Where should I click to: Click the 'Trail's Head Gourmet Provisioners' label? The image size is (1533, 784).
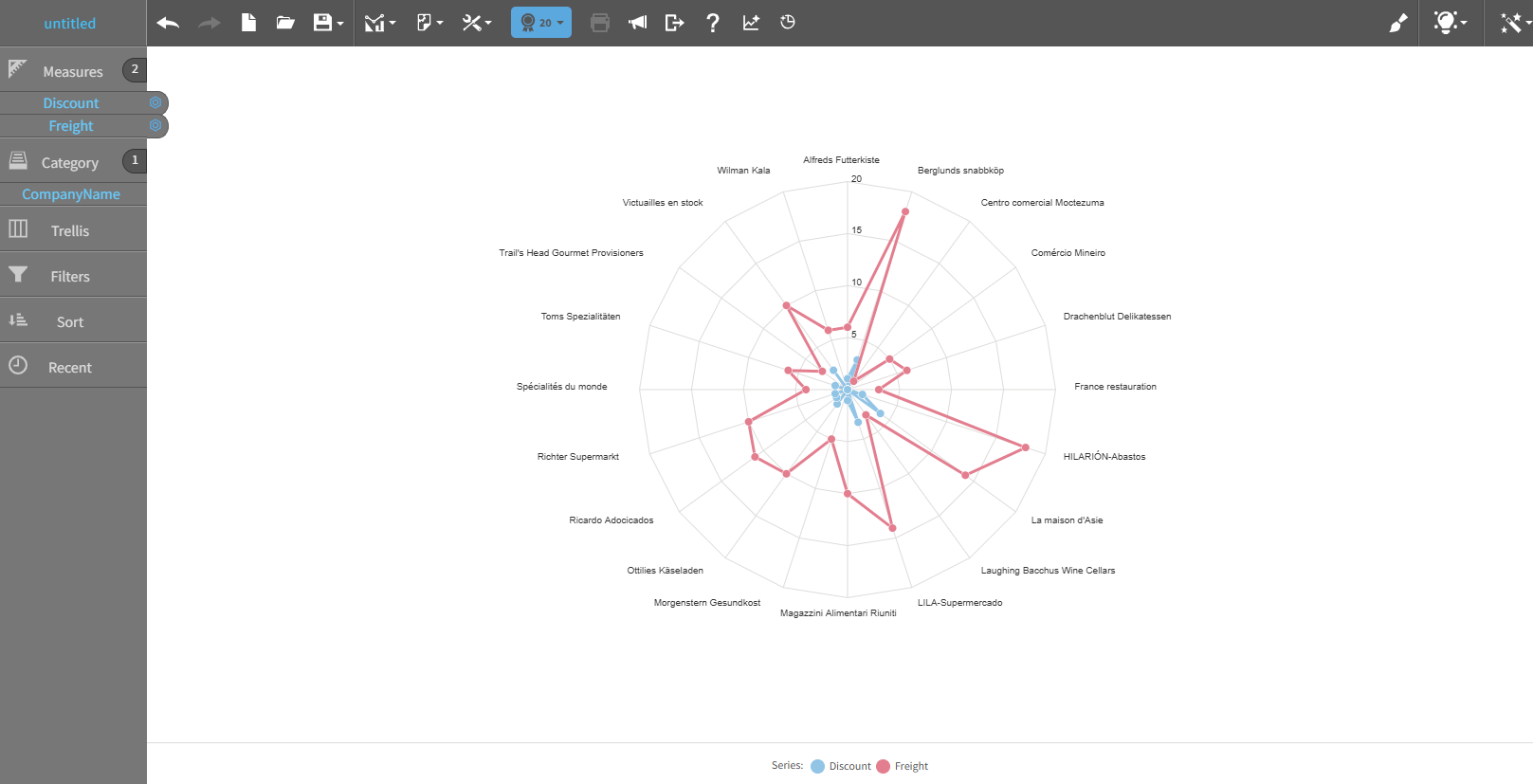point(571,253)
